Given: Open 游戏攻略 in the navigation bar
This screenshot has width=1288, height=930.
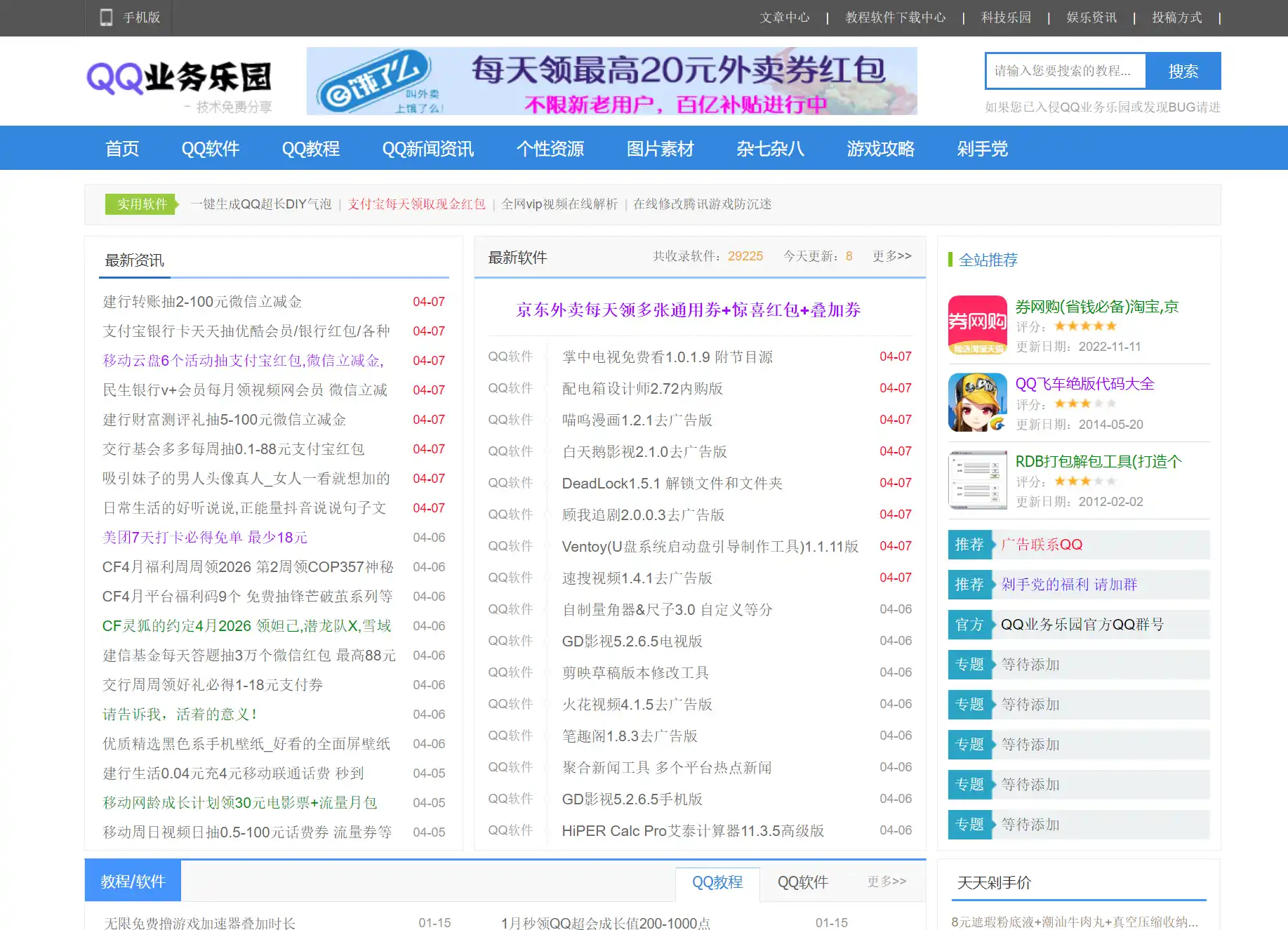Looking at the screenshot, I should (x=880, y=149).
